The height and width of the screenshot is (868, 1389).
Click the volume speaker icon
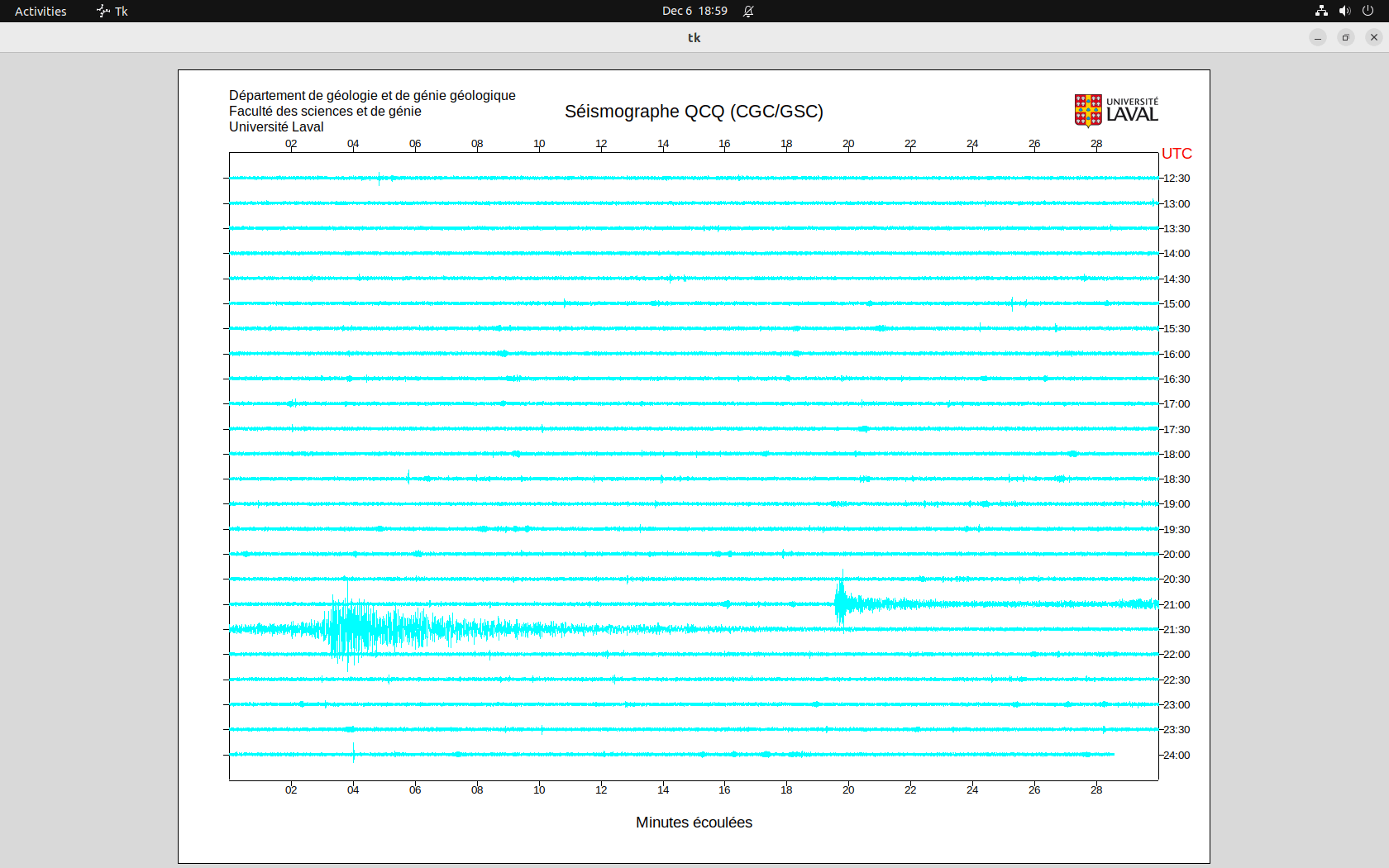point(1344,11)
